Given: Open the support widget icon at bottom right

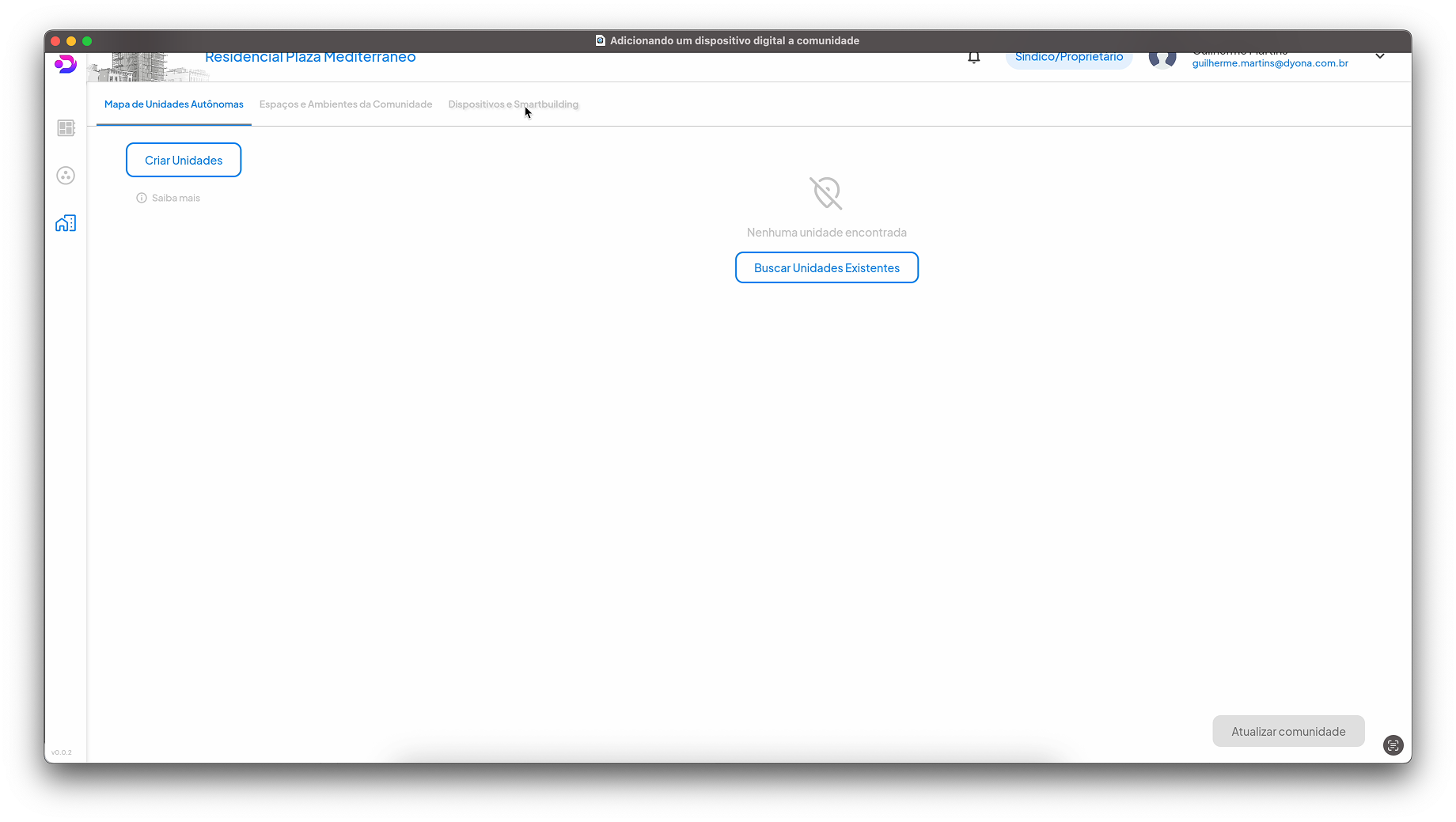Looking at the screenshot, I should click(1393, 745).
